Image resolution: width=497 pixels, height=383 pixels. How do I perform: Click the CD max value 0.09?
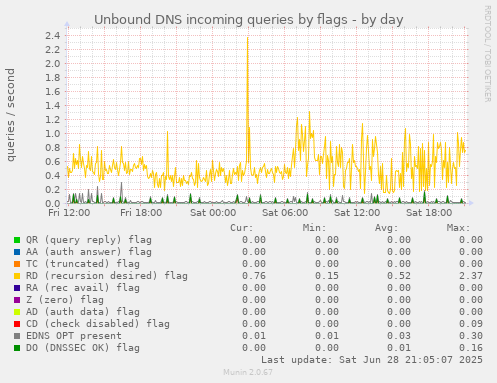click(470, 324)
